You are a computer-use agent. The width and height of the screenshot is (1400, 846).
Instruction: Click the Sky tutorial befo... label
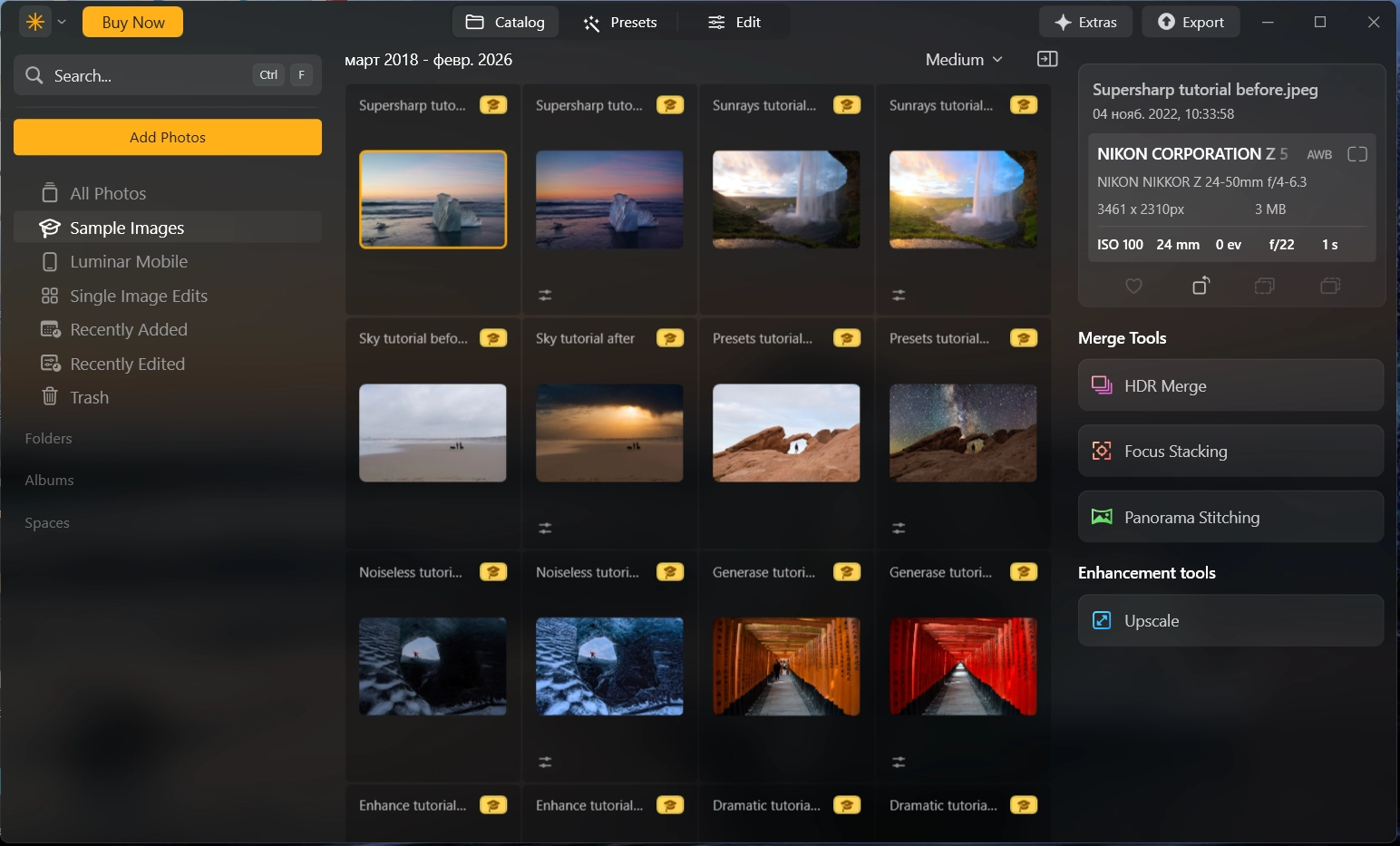coord(413,338)
